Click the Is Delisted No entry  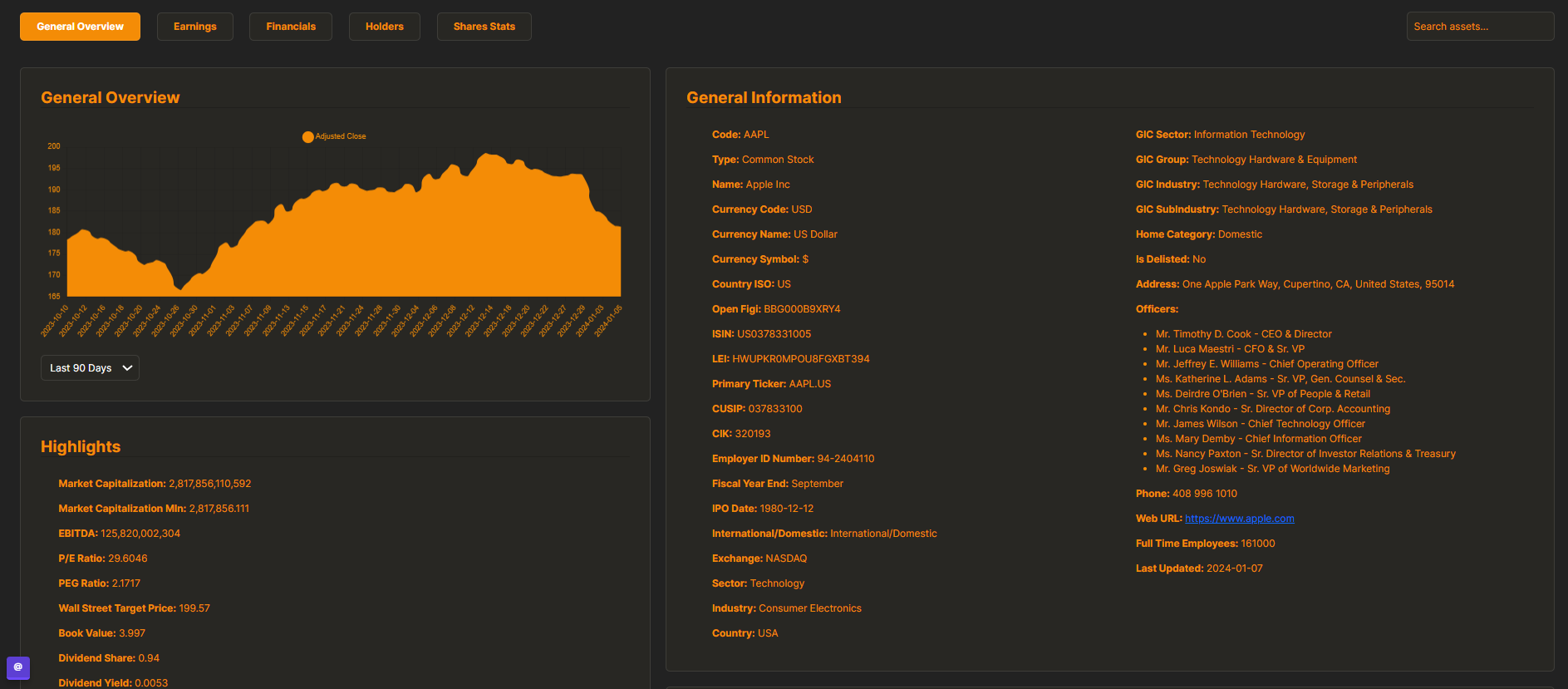click(x=1171, y=259)
